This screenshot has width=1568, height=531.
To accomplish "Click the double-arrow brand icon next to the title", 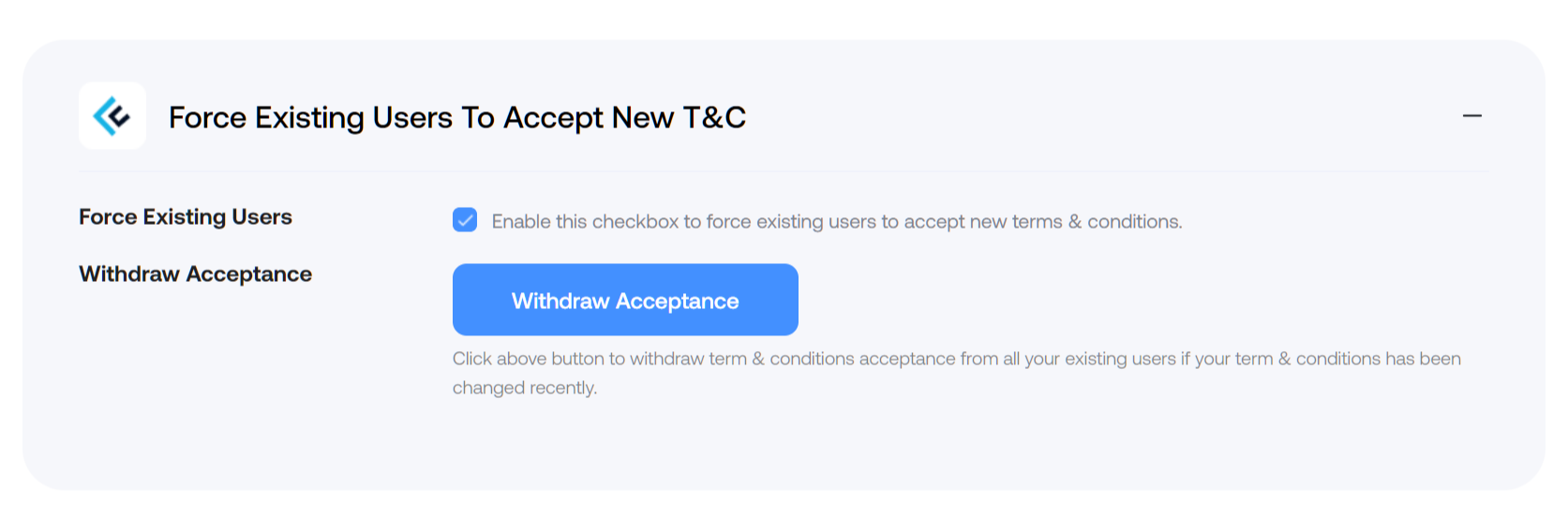I will (112, 116).
